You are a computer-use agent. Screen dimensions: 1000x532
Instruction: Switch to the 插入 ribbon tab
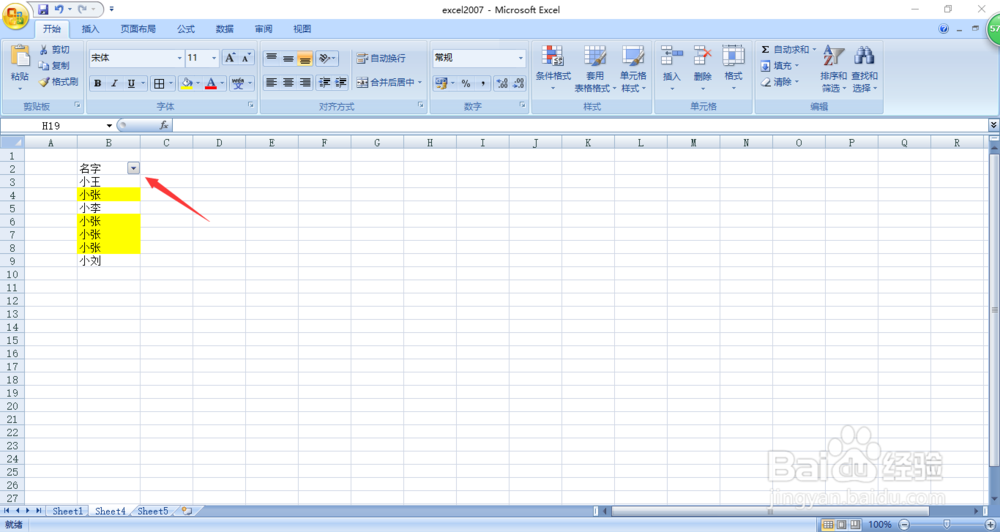(91, 29)
